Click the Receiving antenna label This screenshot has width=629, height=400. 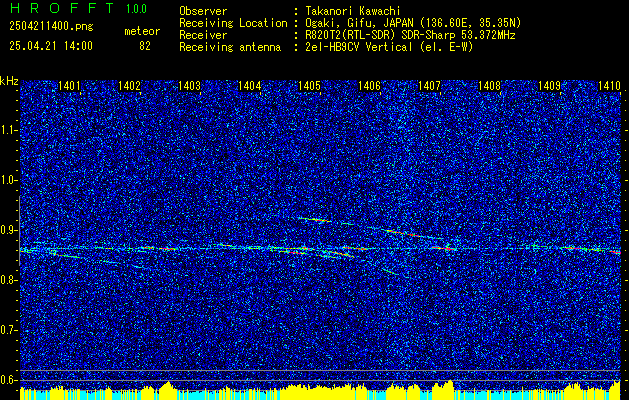coord(230,47)
